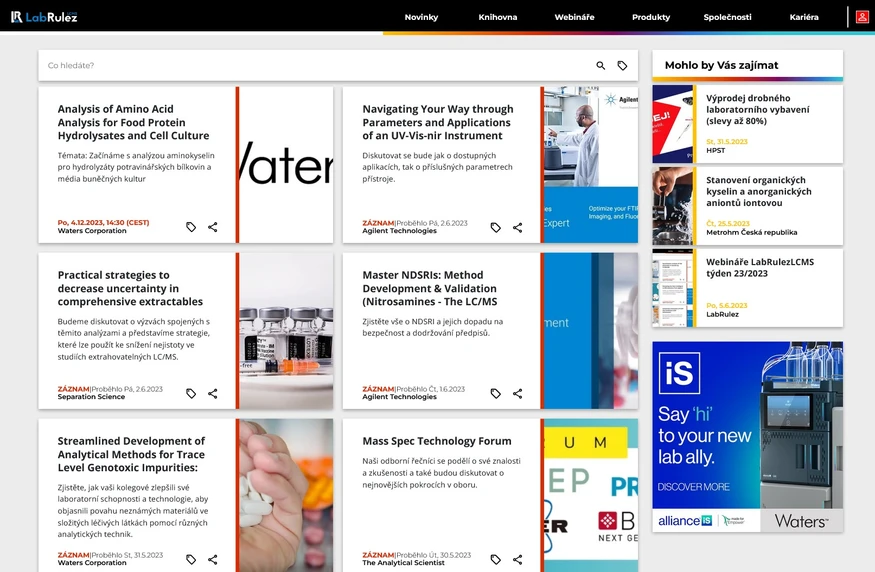The height and width of the screenshot is (572, 875).
Task: Open 'Analysis of Amino Acid Analysis' webinar title
Action: pyautogui.click(x=133, y=122)
